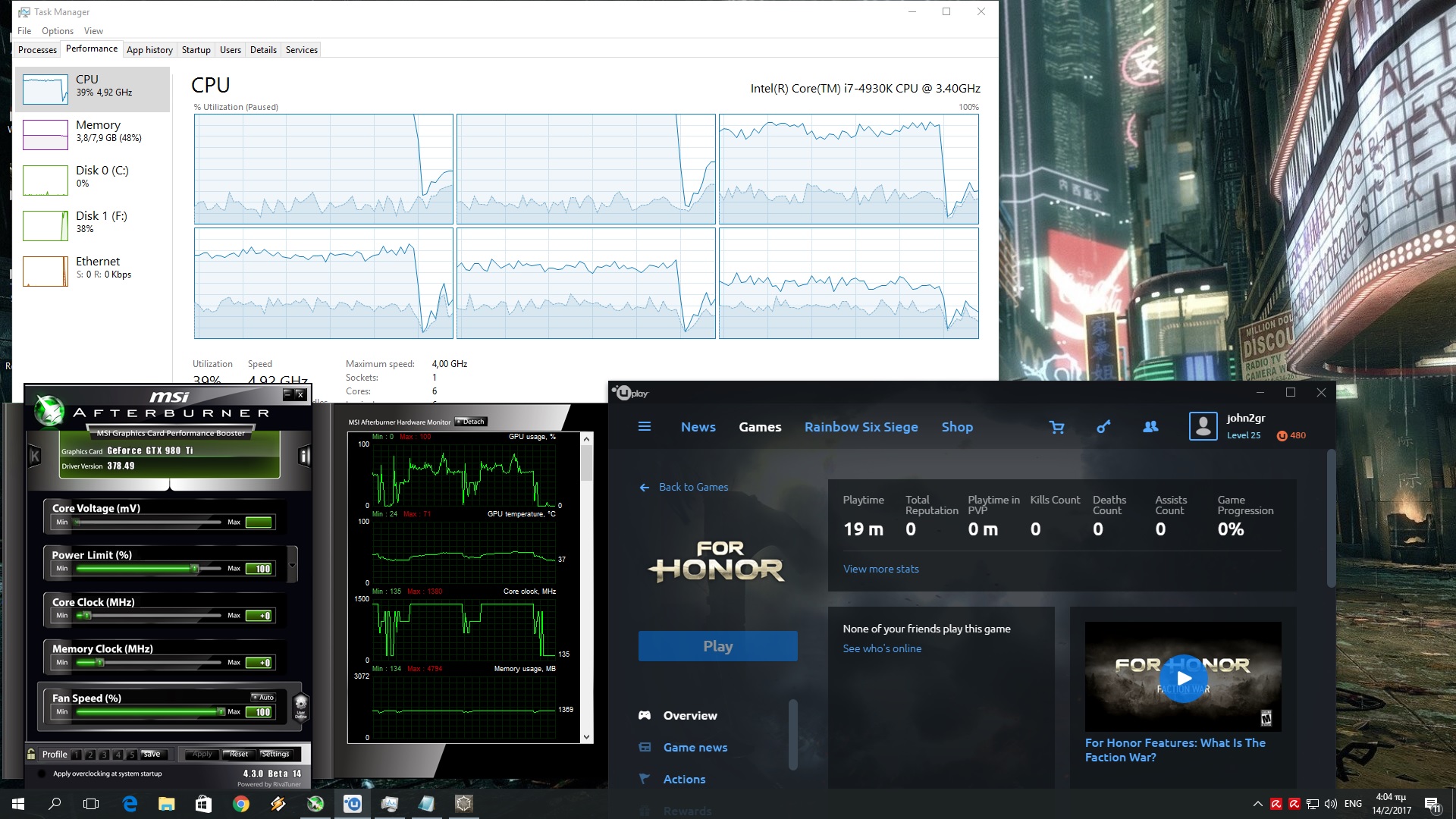Open the Task Manager Options menu
1456x819 pixels.
point(57,31)
